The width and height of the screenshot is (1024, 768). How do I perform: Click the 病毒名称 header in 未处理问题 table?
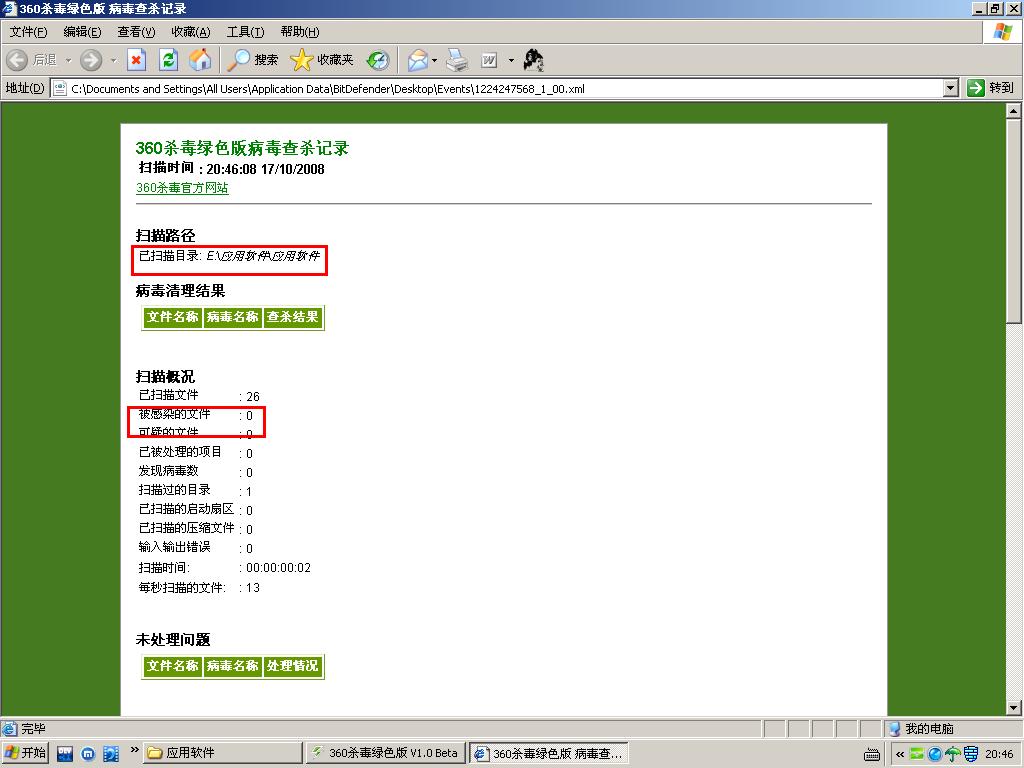(x=232, y=665)
